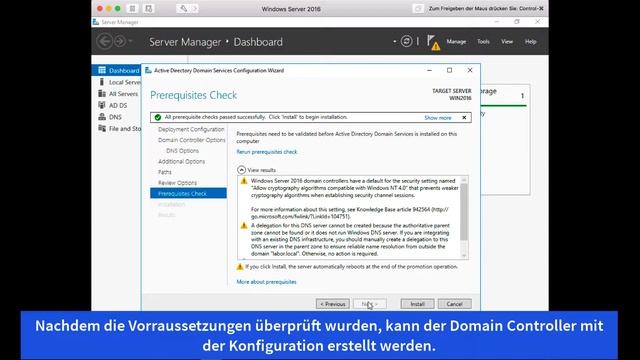
Task: Dismiss the prerequisite success message
Action: (464, 118)
